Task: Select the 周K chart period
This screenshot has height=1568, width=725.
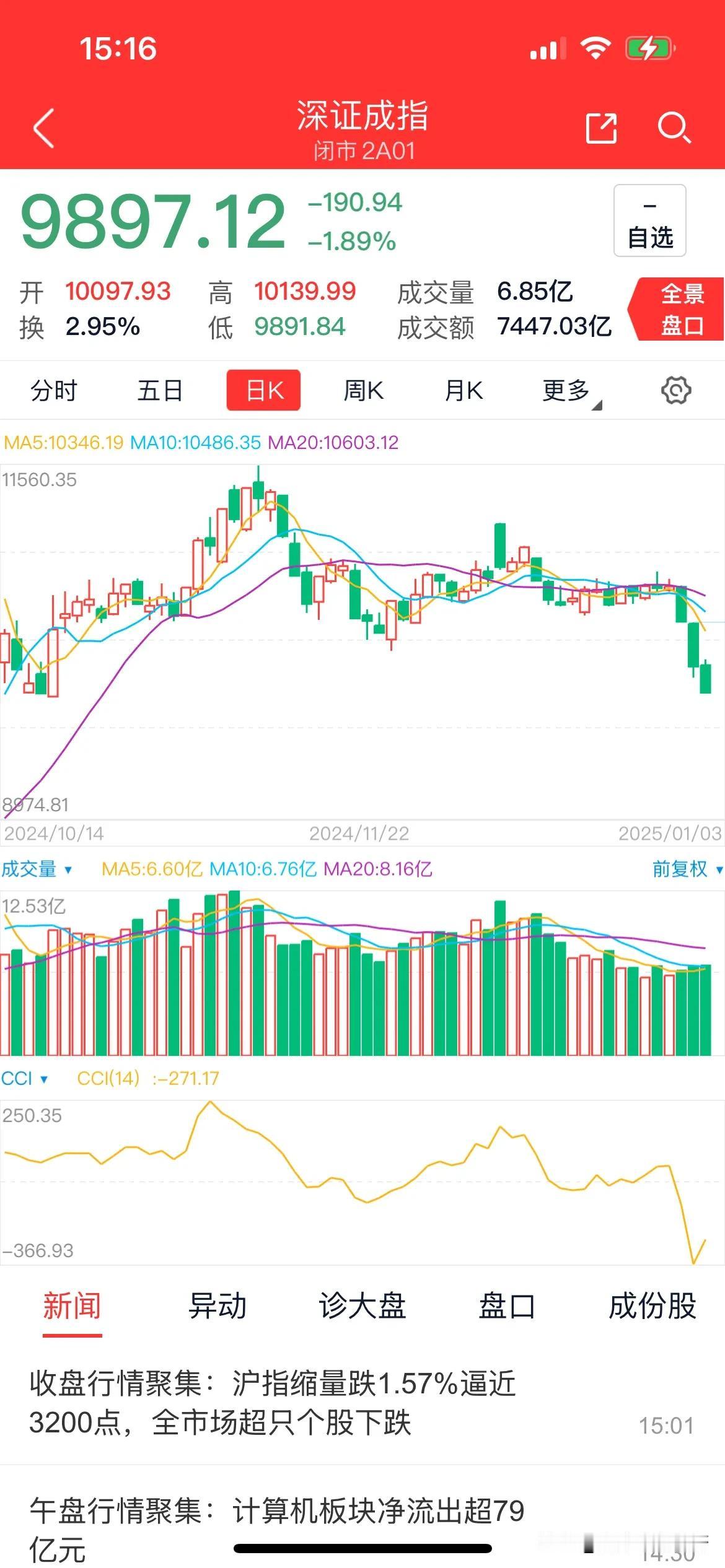Action: click(364, 391)
